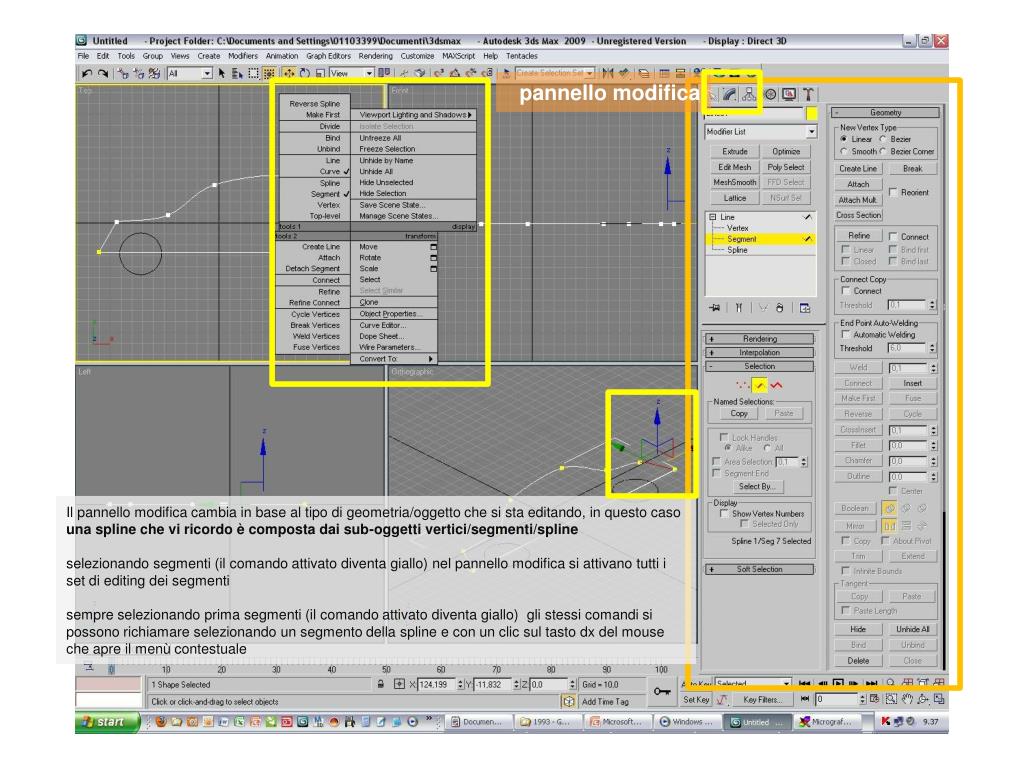Enable Show Vertex Numbers checkbox
Viewport: 1024px width, 768px height.
(724, 513)
